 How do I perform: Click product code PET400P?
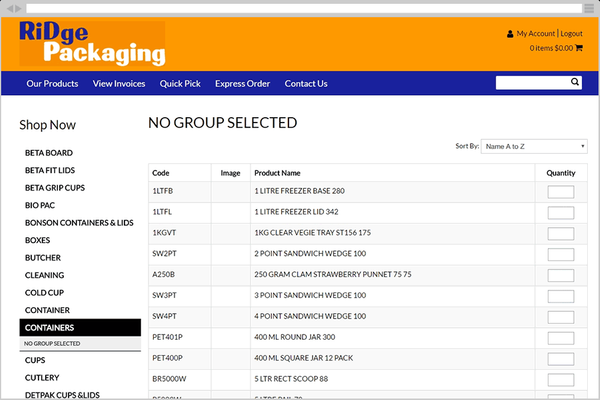167,358
